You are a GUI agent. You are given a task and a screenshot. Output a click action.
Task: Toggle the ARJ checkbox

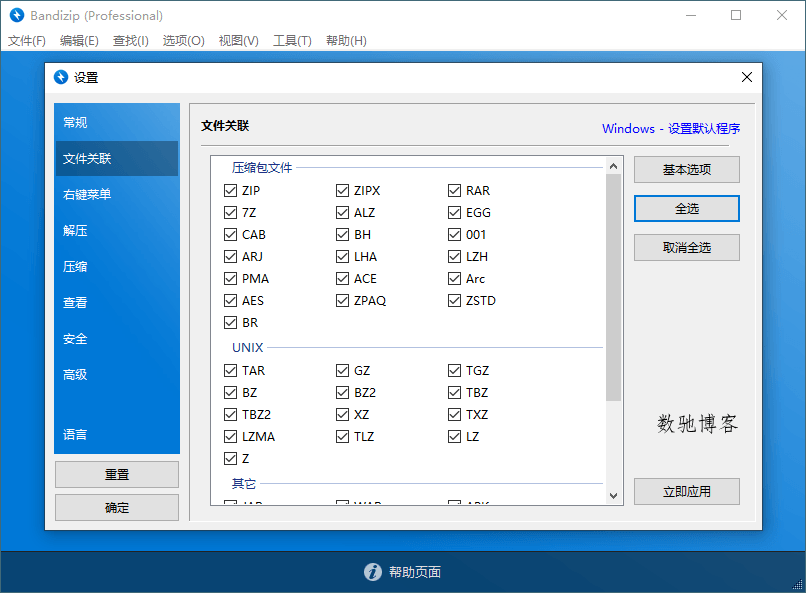click(x=230, y=256)
